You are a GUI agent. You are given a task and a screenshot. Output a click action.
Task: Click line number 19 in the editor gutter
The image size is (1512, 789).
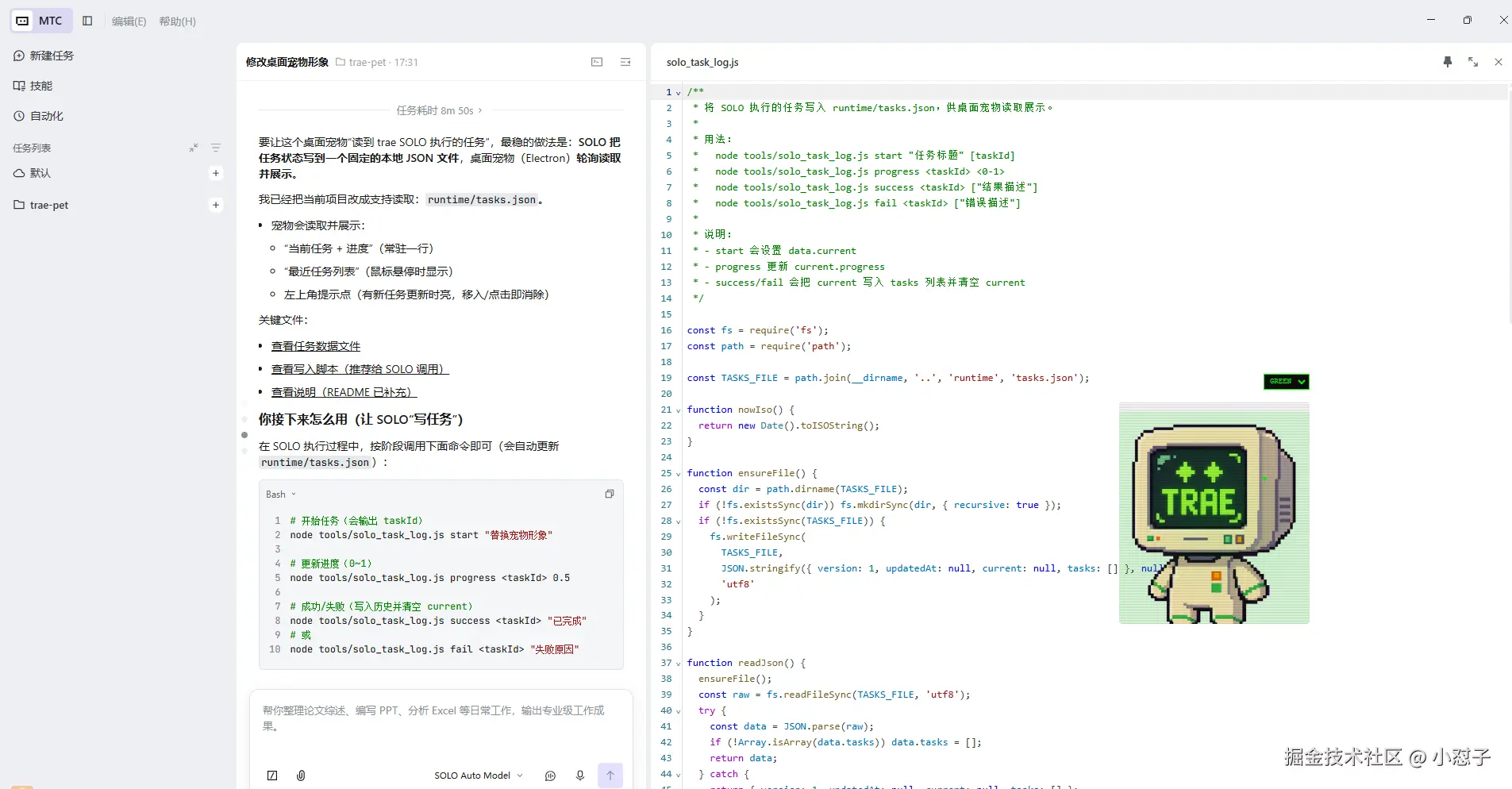[x=666, y=378]
